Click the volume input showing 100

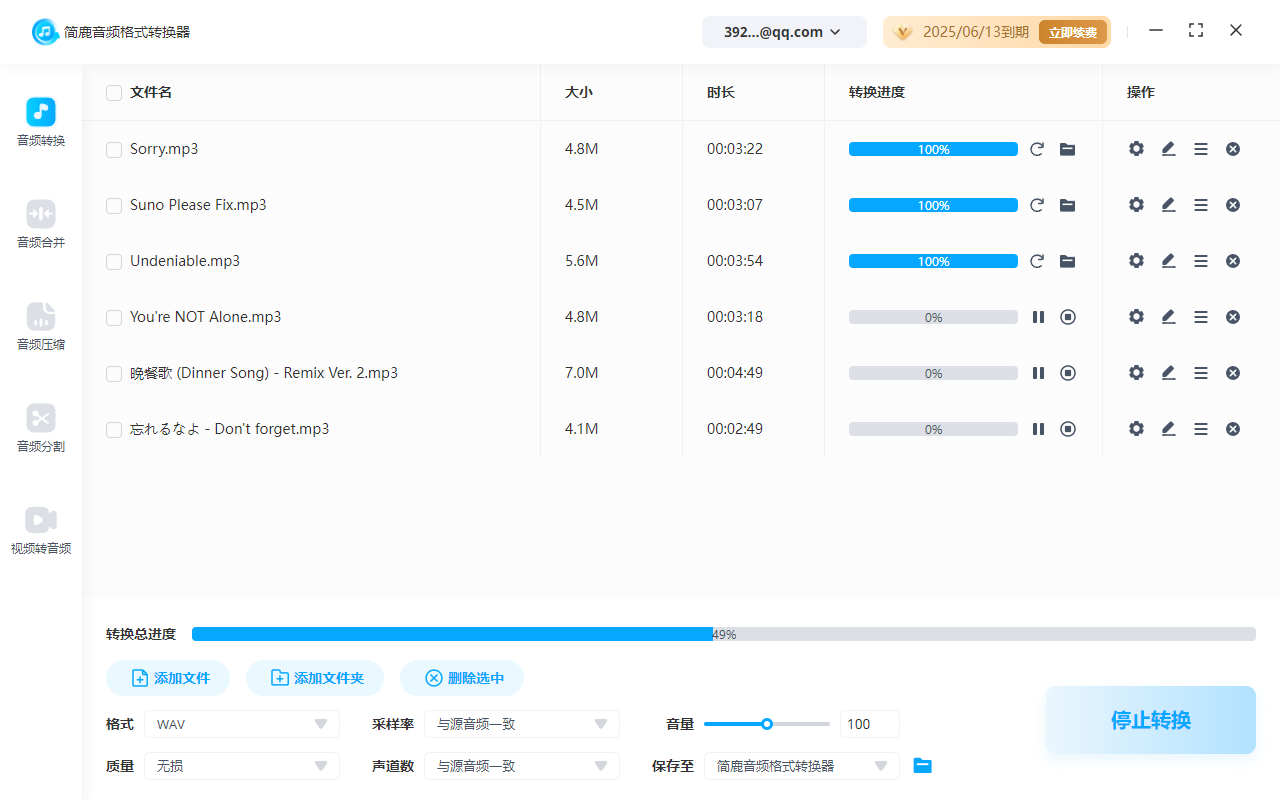pos(869,723)
